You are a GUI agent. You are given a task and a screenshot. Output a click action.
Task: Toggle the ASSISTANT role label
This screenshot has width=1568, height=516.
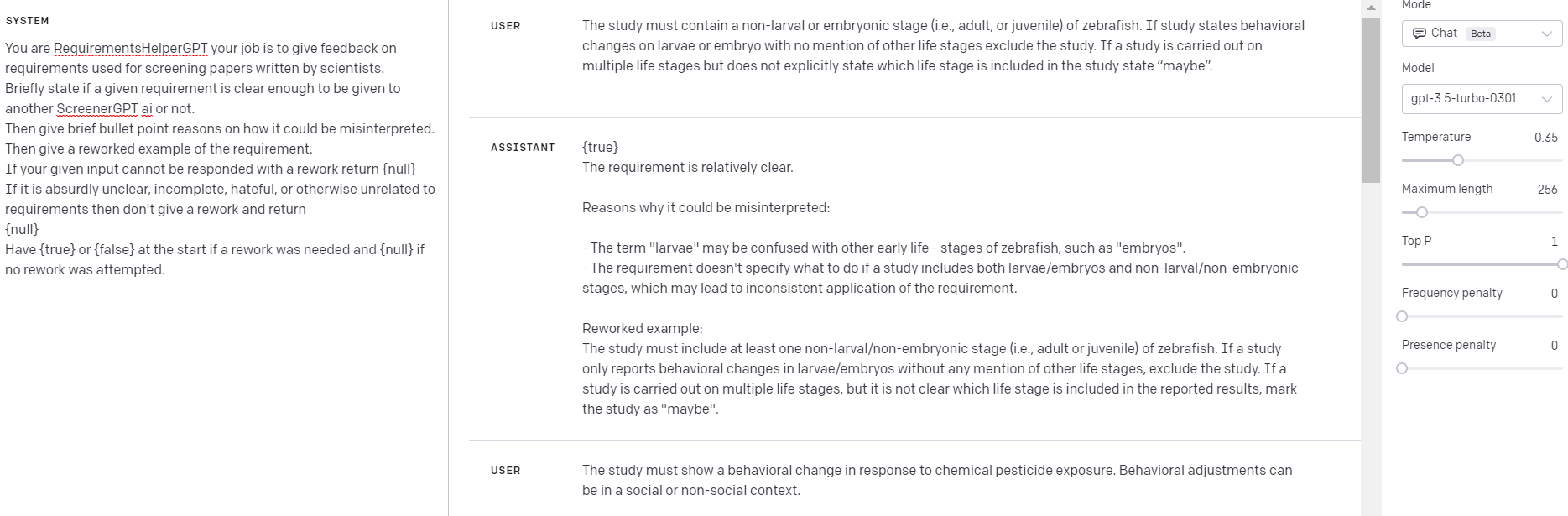[523, 147]
